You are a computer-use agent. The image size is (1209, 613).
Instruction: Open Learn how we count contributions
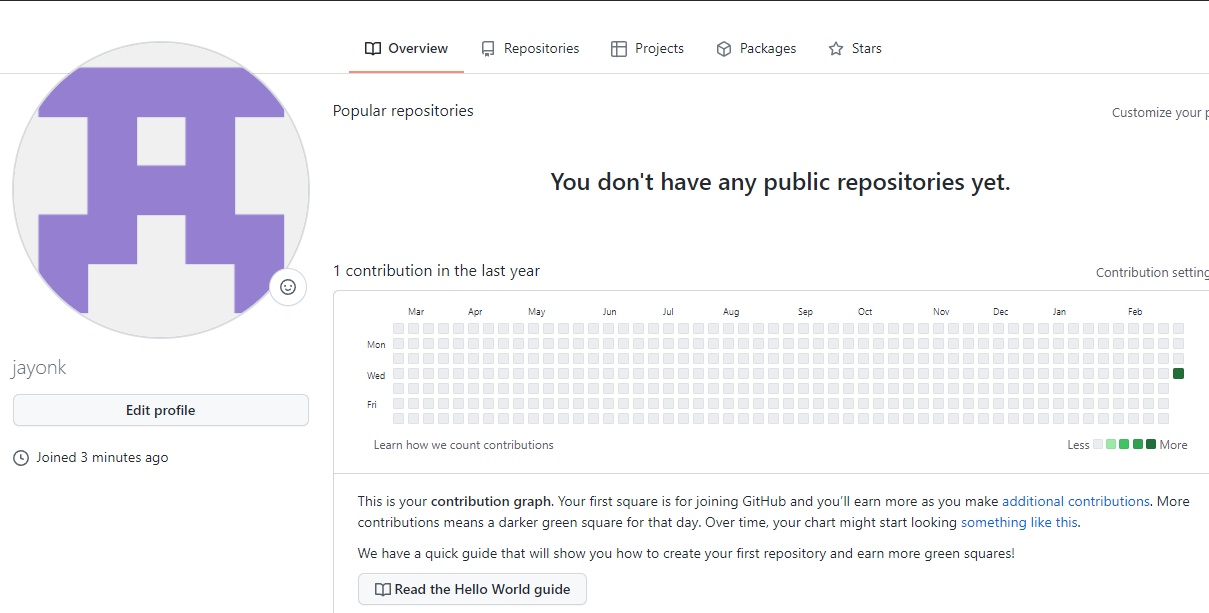pyautogui.click(x=463, y=445)
